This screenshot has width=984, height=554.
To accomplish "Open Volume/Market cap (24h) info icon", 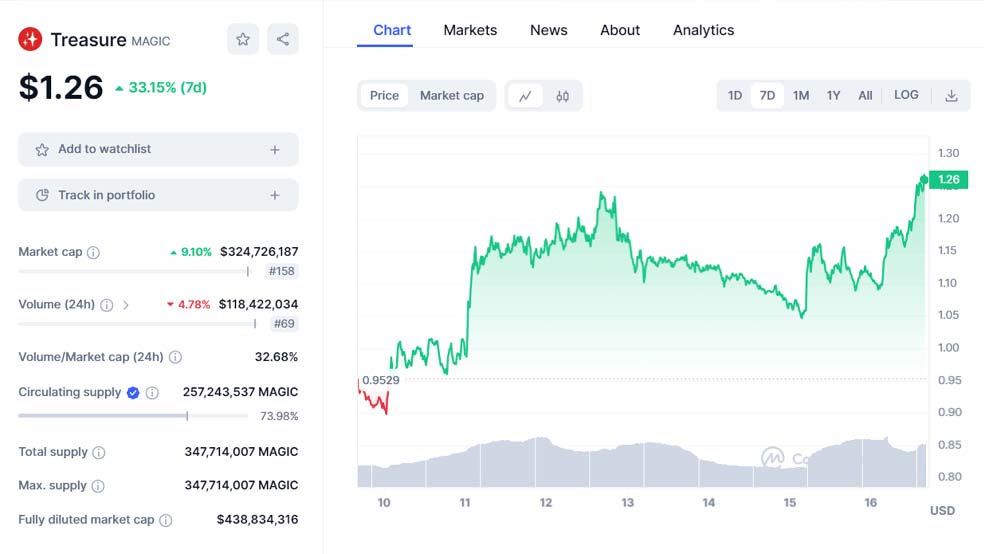I will click(x=176, y=357).
